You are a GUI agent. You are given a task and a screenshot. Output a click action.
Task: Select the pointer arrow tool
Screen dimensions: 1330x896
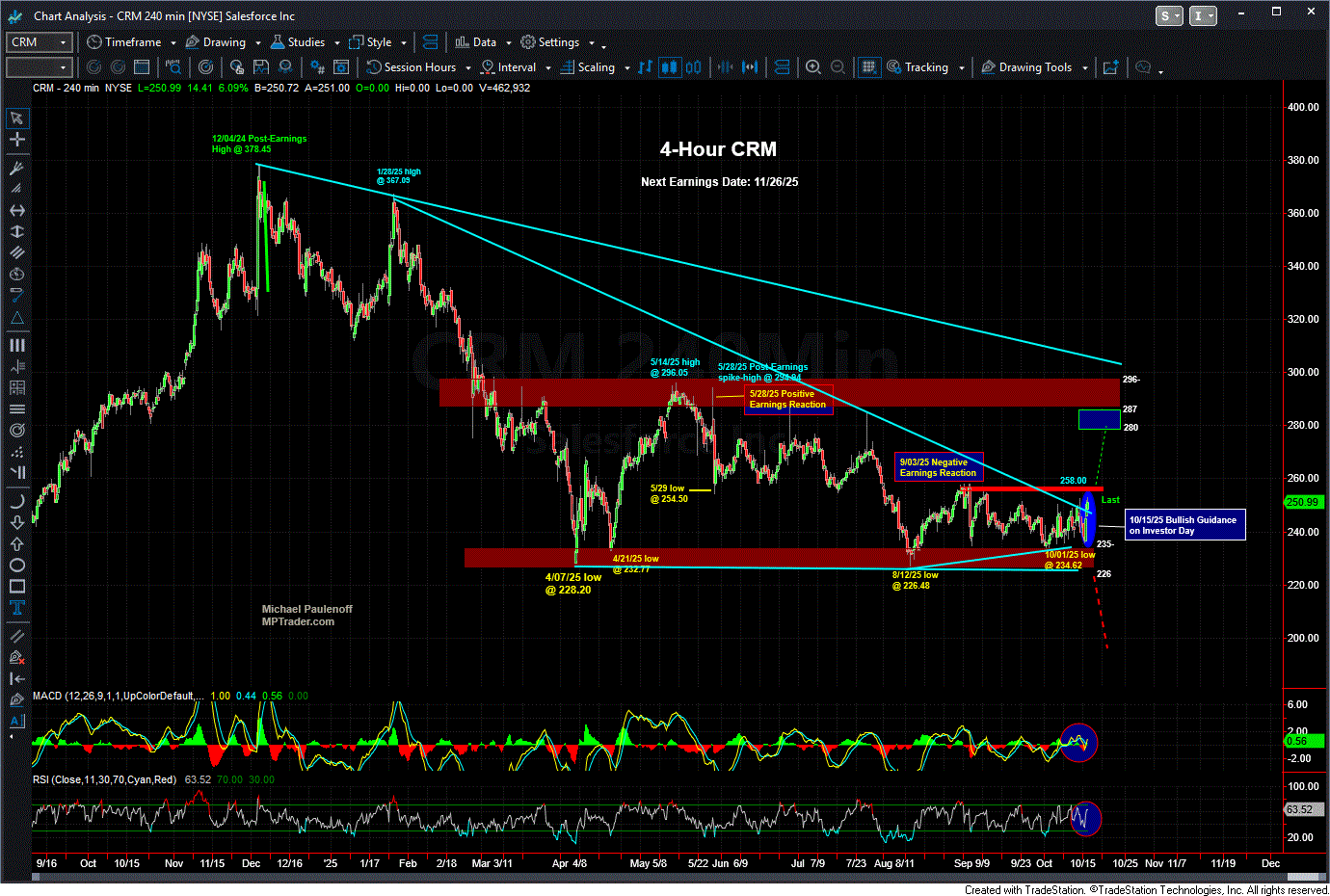16,119
